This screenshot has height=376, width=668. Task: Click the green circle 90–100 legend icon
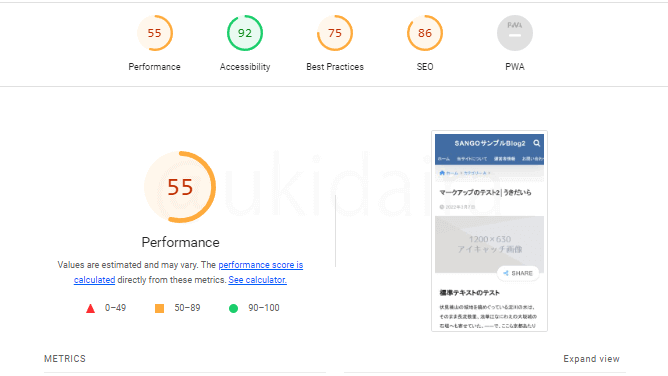pyautogui.click(x=233, y=308)
